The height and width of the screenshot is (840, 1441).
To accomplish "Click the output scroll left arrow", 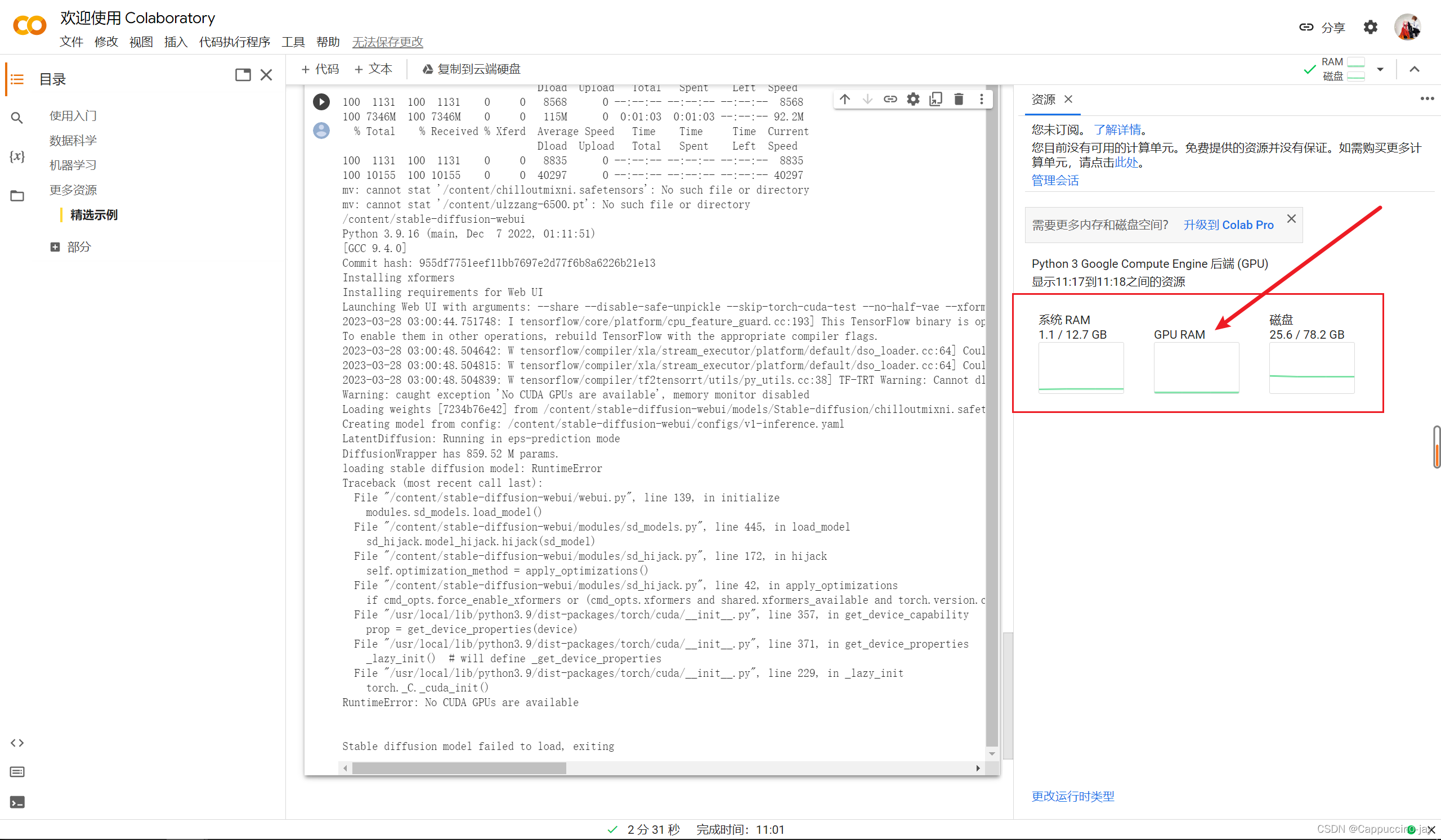I will point(346,769).
